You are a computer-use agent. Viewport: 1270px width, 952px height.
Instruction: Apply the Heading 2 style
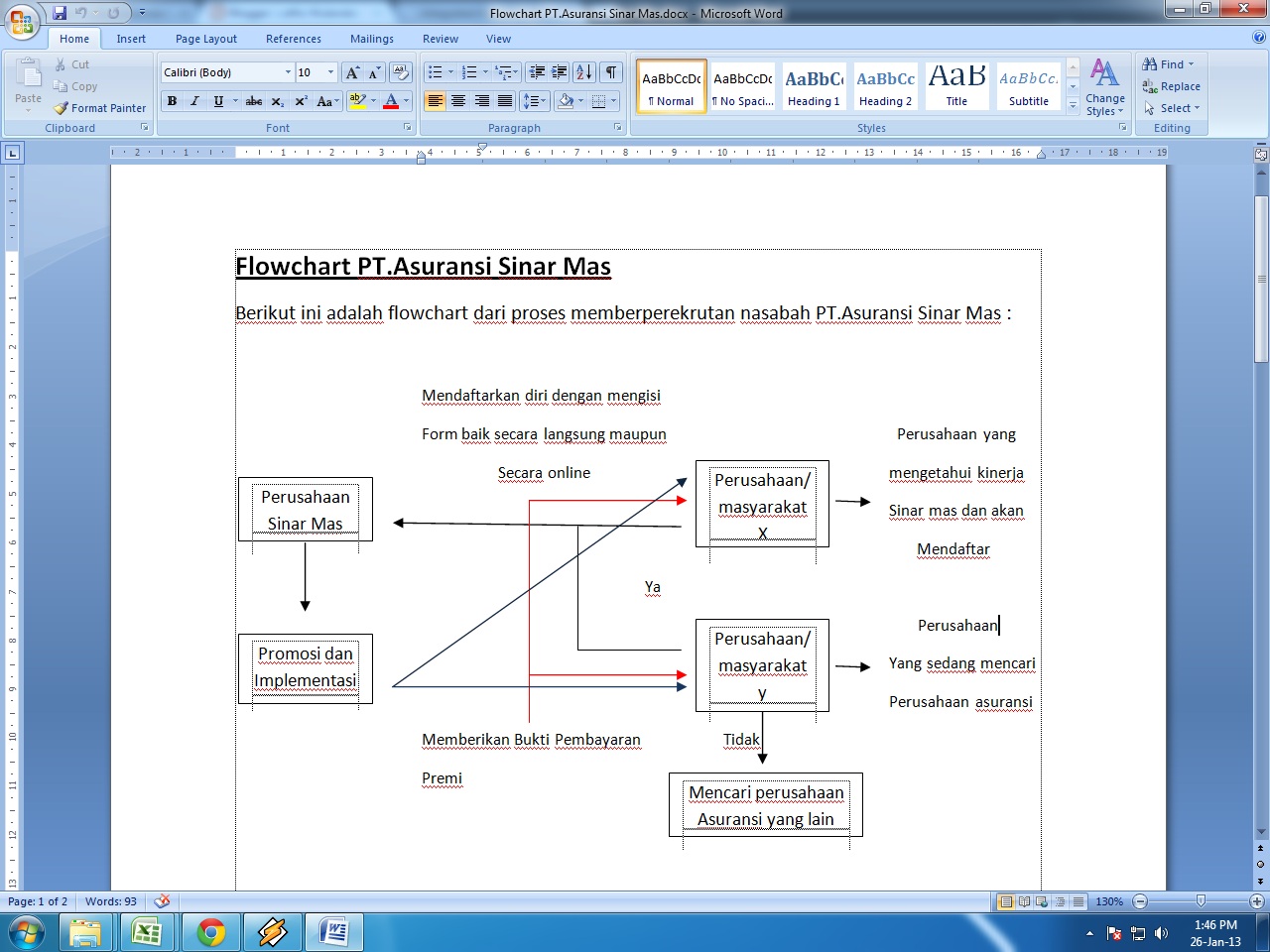pyautogui.click(x=885, y=86)
